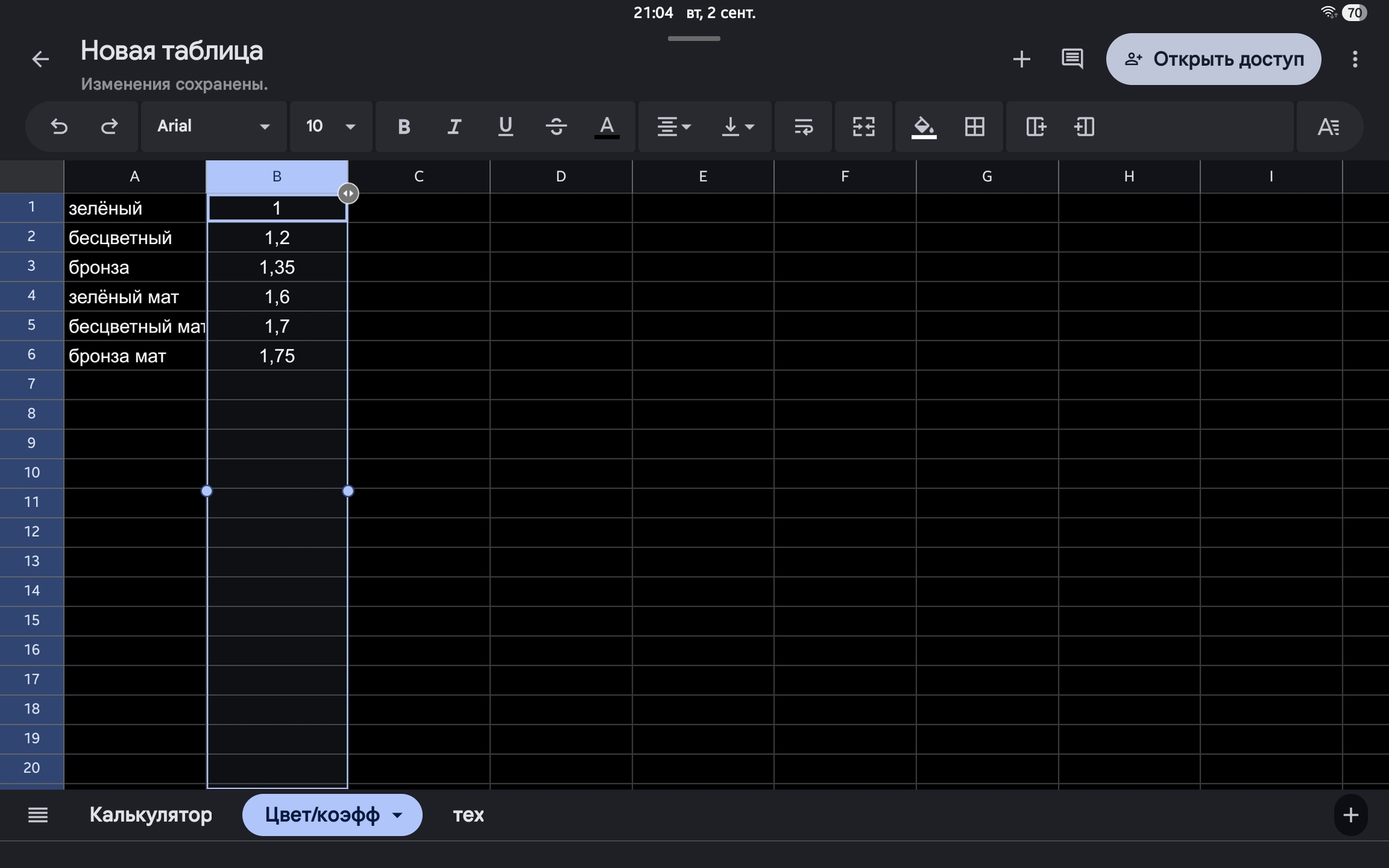1389x868 pixels.
Task: Click the redo arrow icon
Action: coord(109,127)
